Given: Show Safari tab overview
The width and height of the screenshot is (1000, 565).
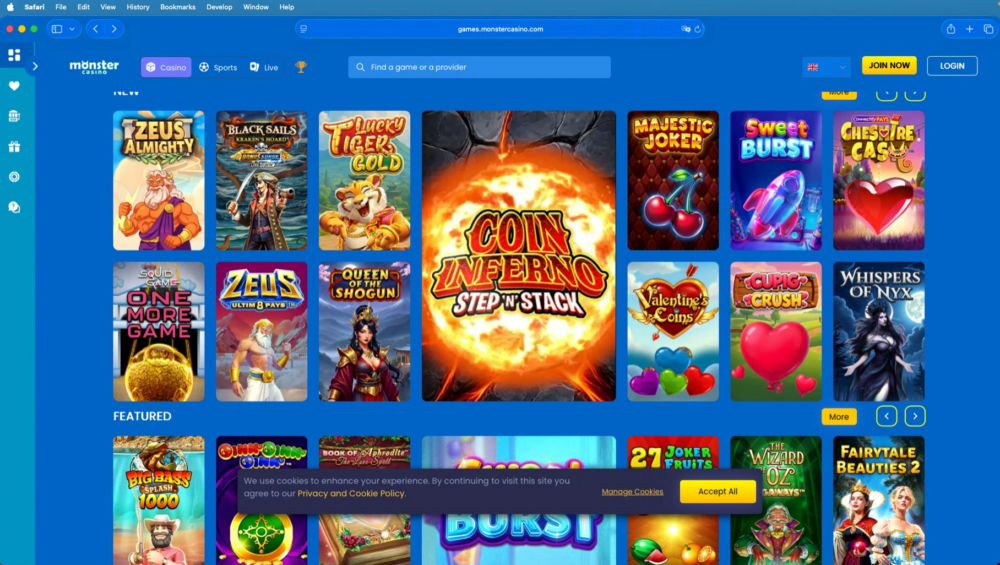Looking at the screenshot, I should coord(989,29).
